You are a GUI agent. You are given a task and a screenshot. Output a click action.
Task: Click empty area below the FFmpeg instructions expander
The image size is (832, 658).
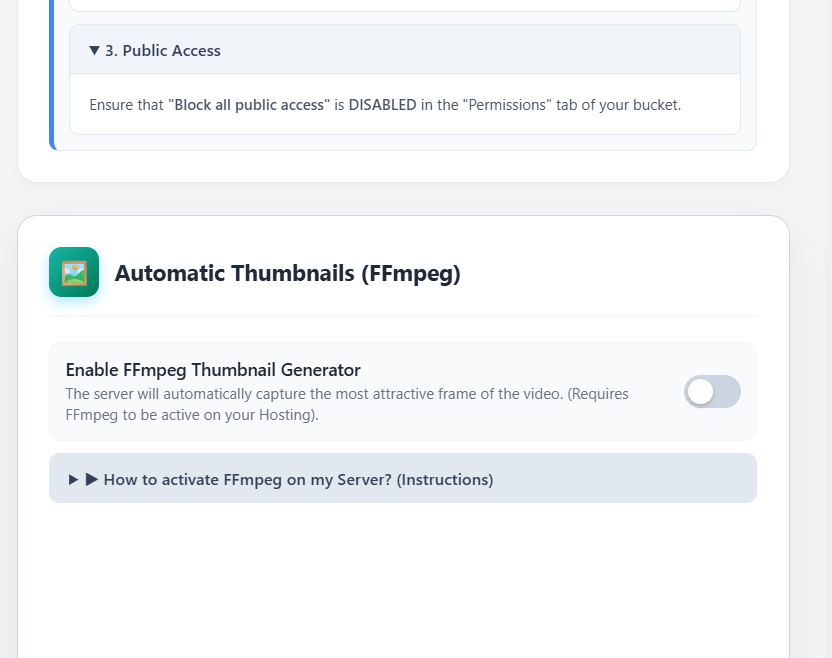pyautogui.click(x=402, y=580)
